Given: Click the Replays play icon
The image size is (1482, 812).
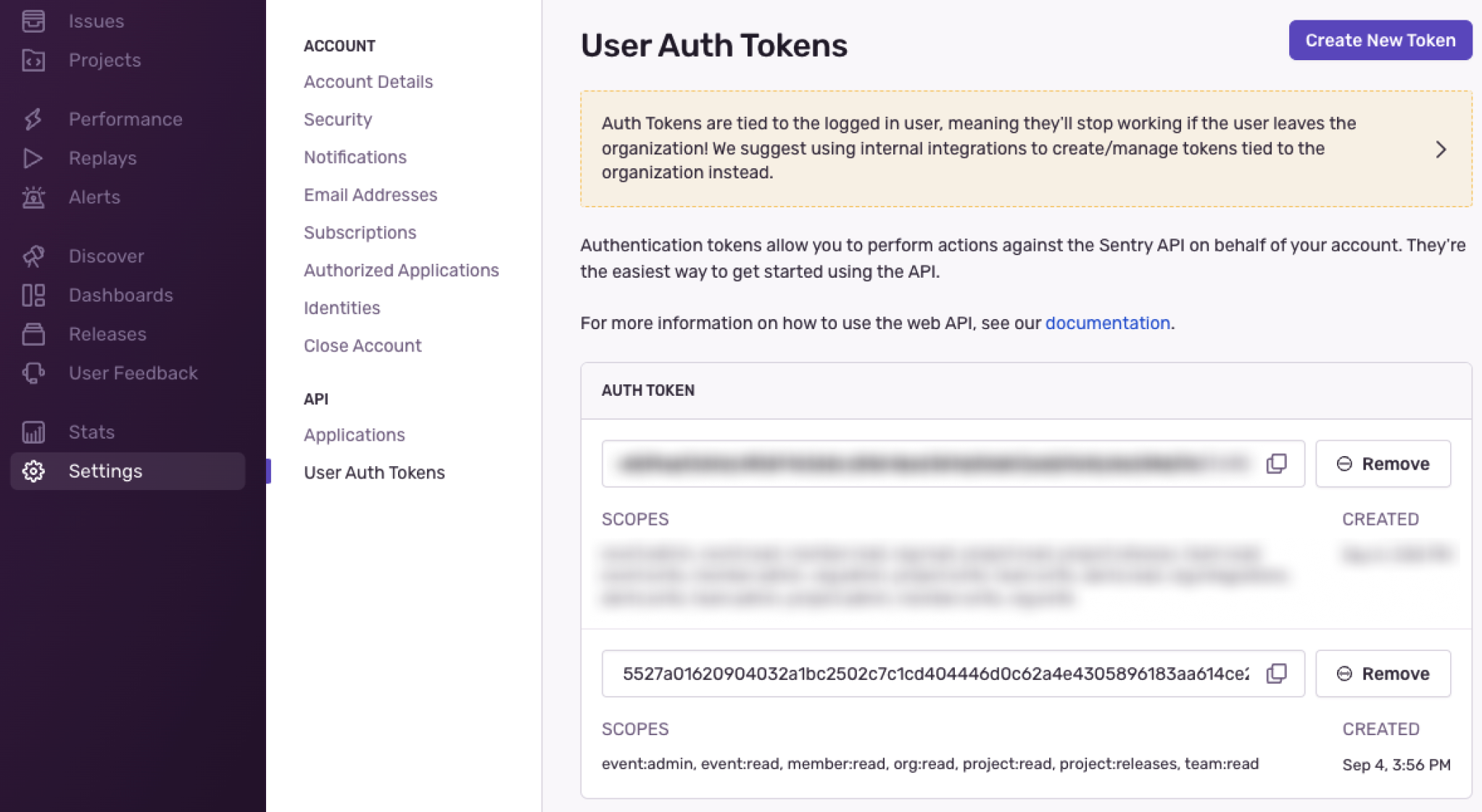Looking at the screenshot, I should pos(33,158).
